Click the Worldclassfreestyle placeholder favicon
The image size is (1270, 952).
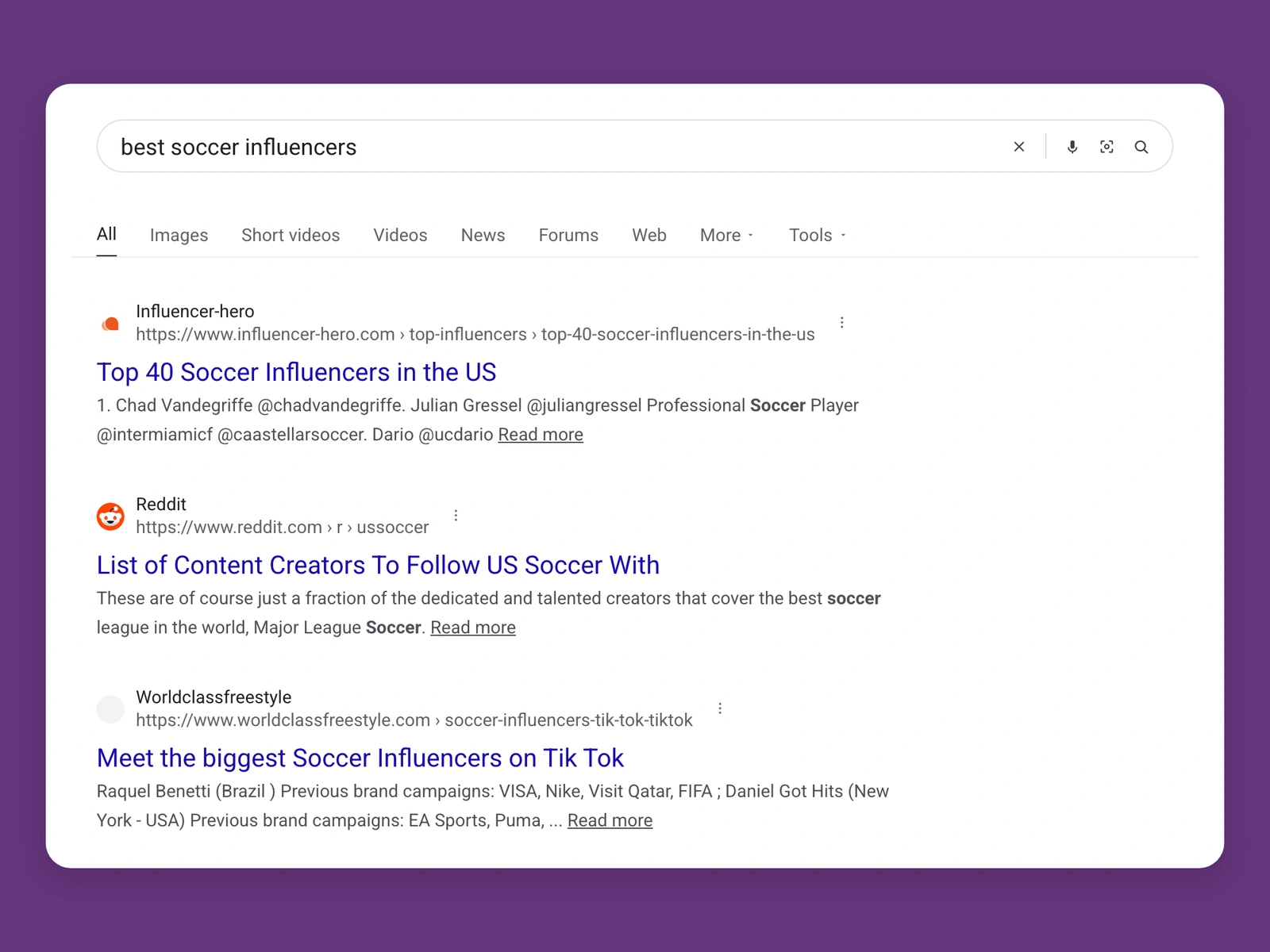coord(110,709)
